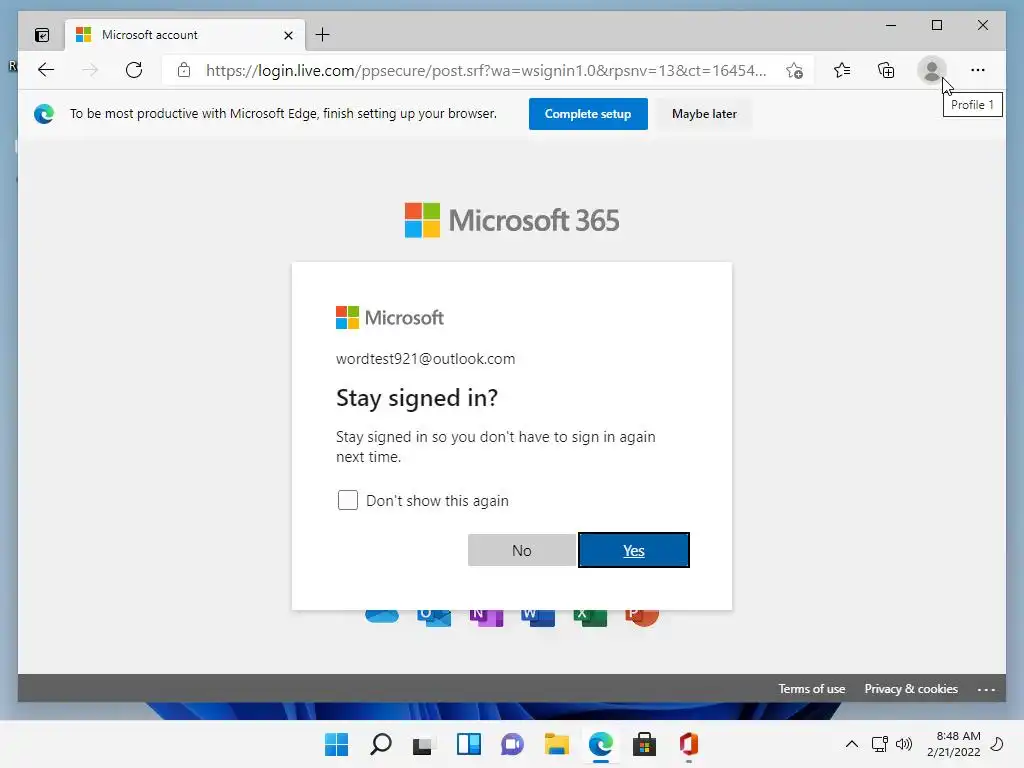Image resolution: width=1024 pixels, height=768 pixels.
Task: Check "Don't show this again"
Action: [x=347, y=500]
